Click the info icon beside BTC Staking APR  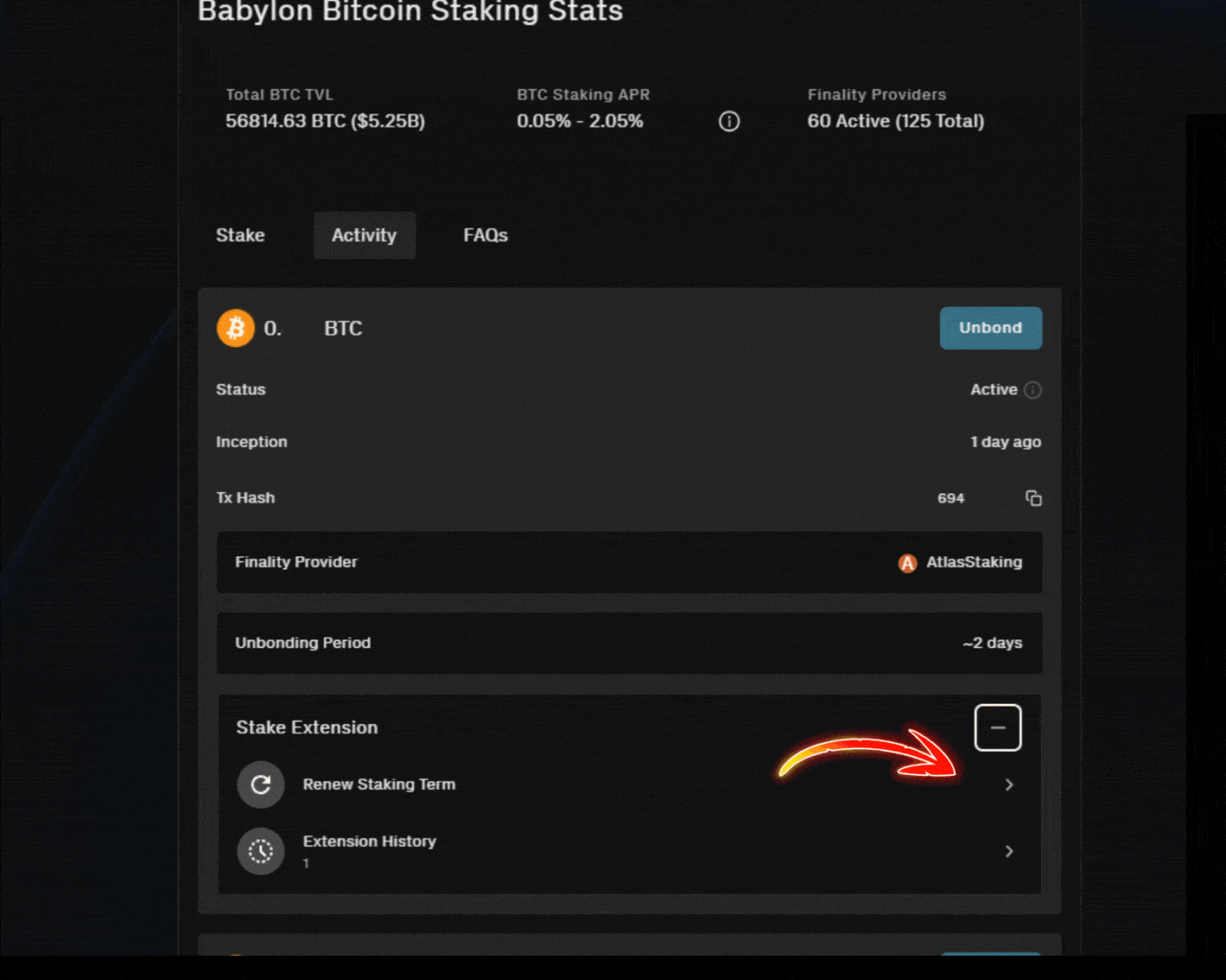pos(729,122)
